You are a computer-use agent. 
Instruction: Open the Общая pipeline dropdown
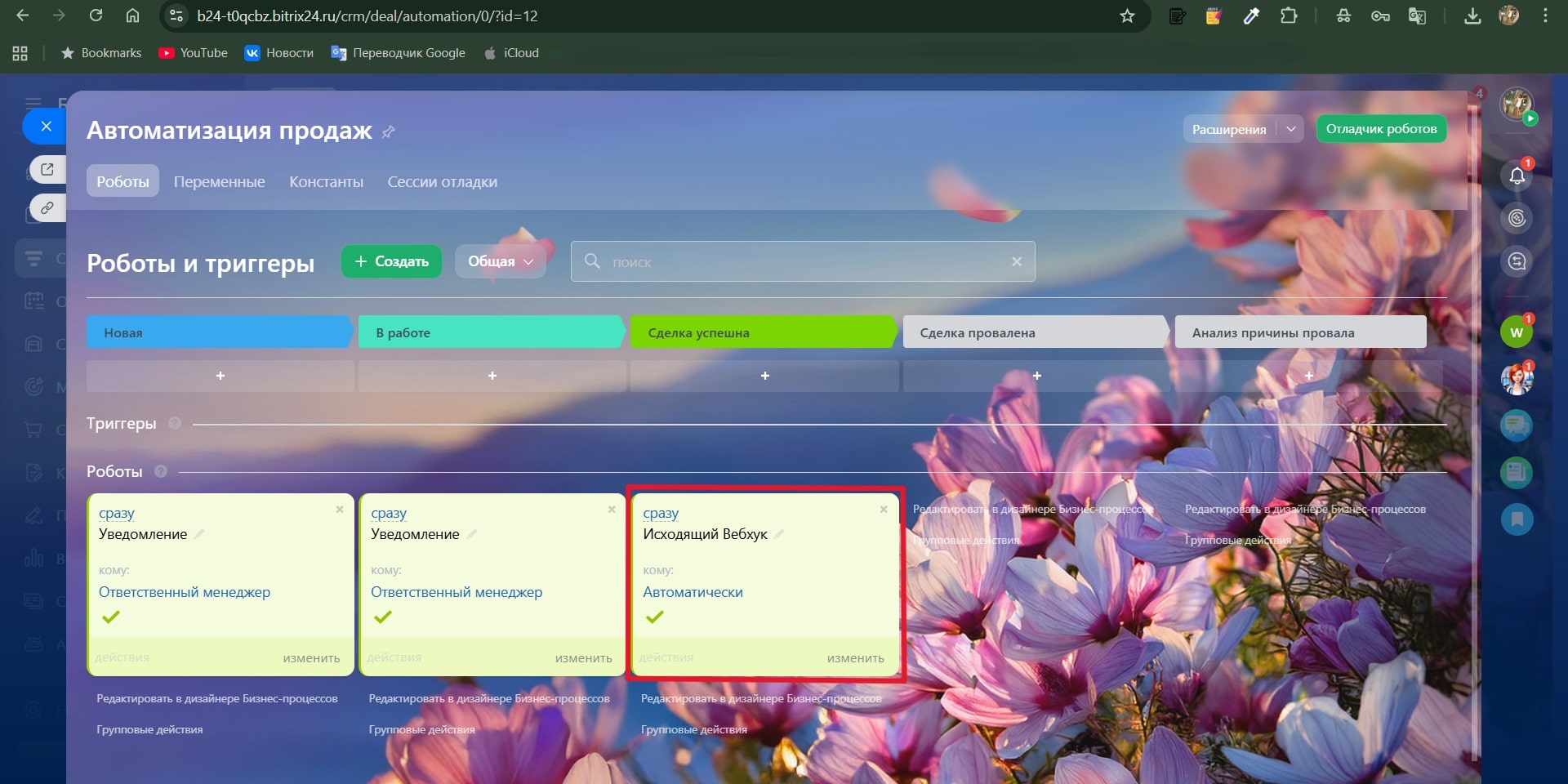500,261
